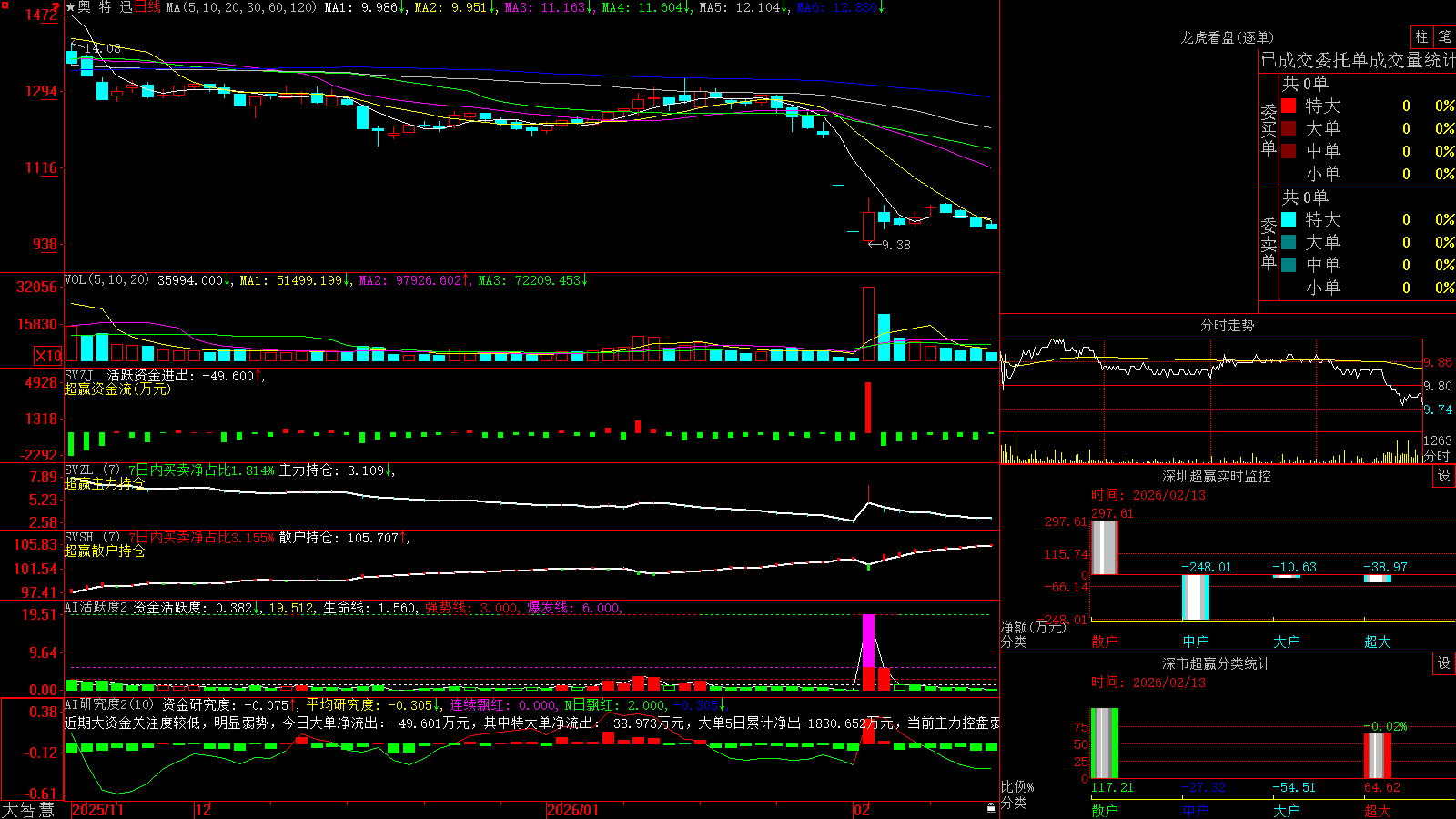Click the MA3: 11.163 value
Viewport: 1456px width, 819px height.
550,7
